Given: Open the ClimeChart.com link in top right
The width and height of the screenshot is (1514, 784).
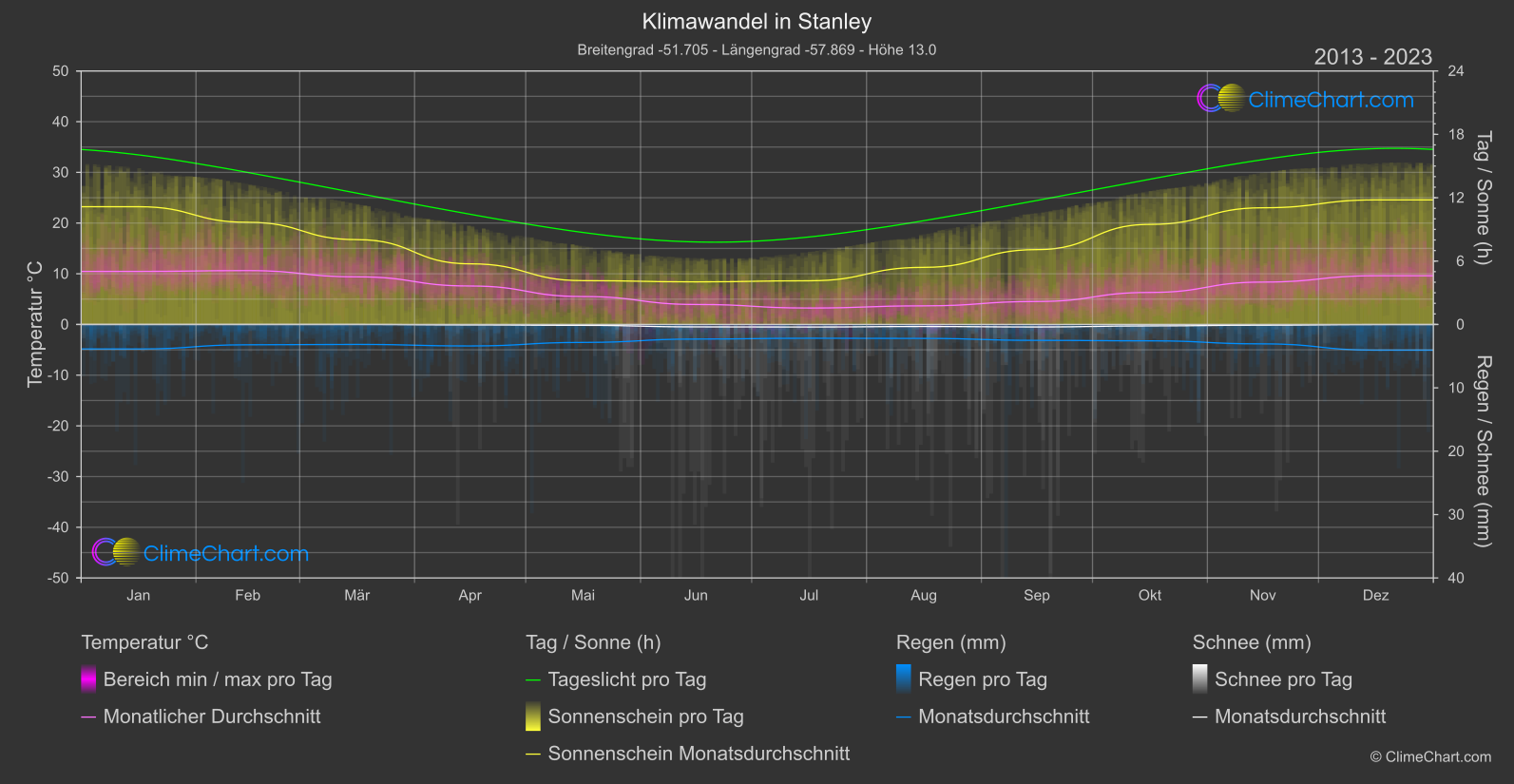Looking at the screenshot, I should pyautogui.click(x=1331, y=100).
